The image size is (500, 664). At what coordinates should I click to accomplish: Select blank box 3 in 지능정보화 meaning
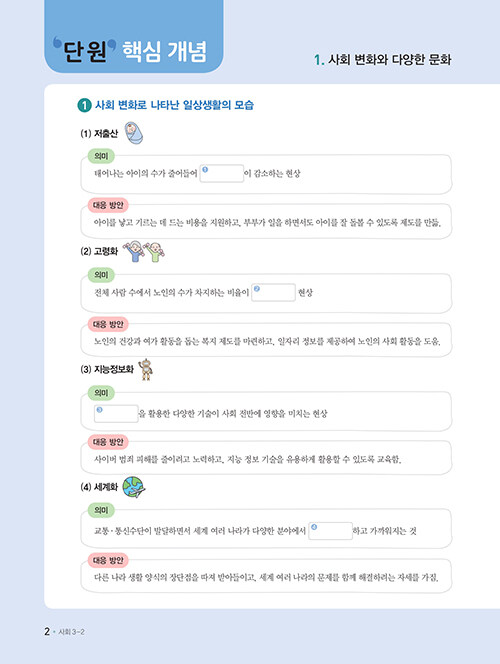(116, 414)
